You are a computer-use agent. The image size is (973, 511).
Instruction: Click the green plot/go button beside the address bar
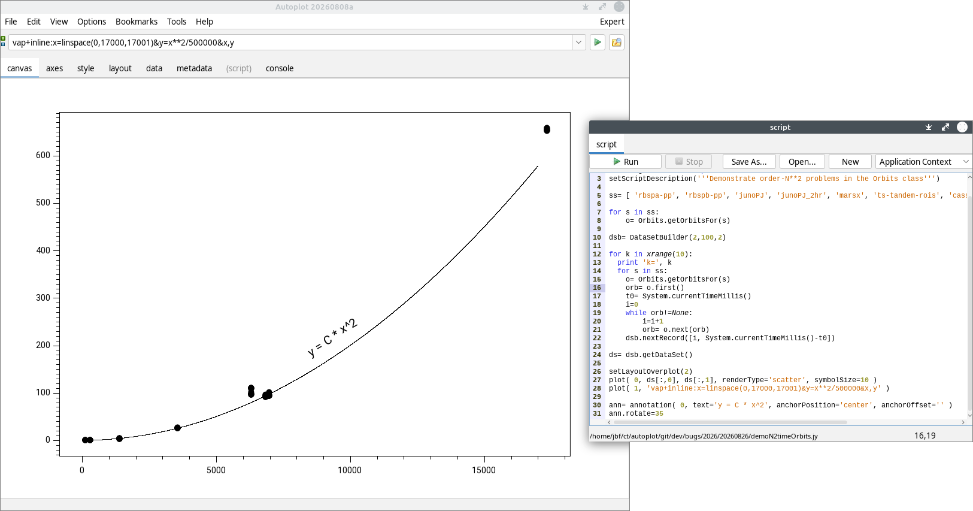(x=597, y=43)
